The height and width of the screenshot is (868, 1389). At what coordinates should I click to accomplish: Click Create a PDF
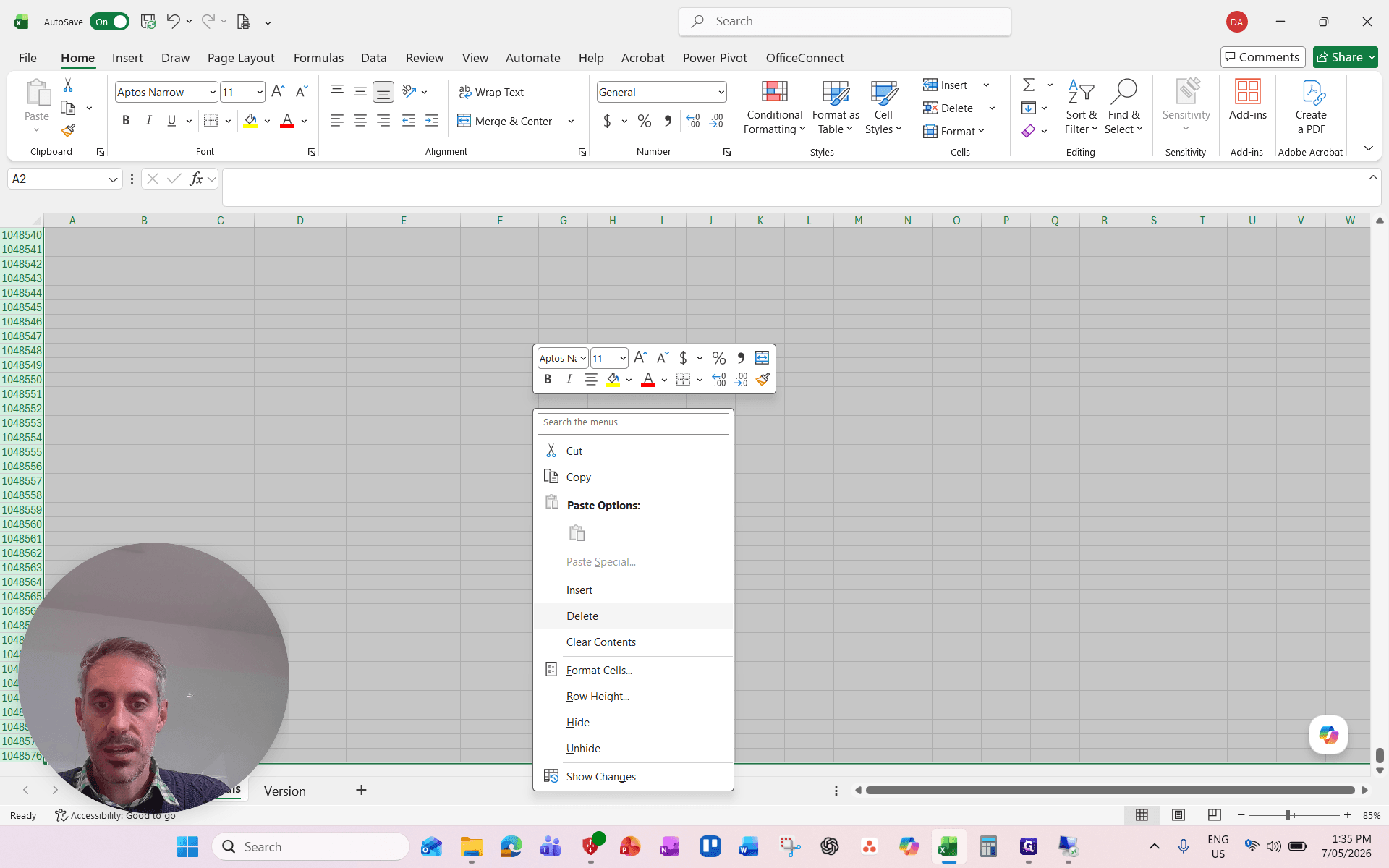click(x=1311, y=107)
